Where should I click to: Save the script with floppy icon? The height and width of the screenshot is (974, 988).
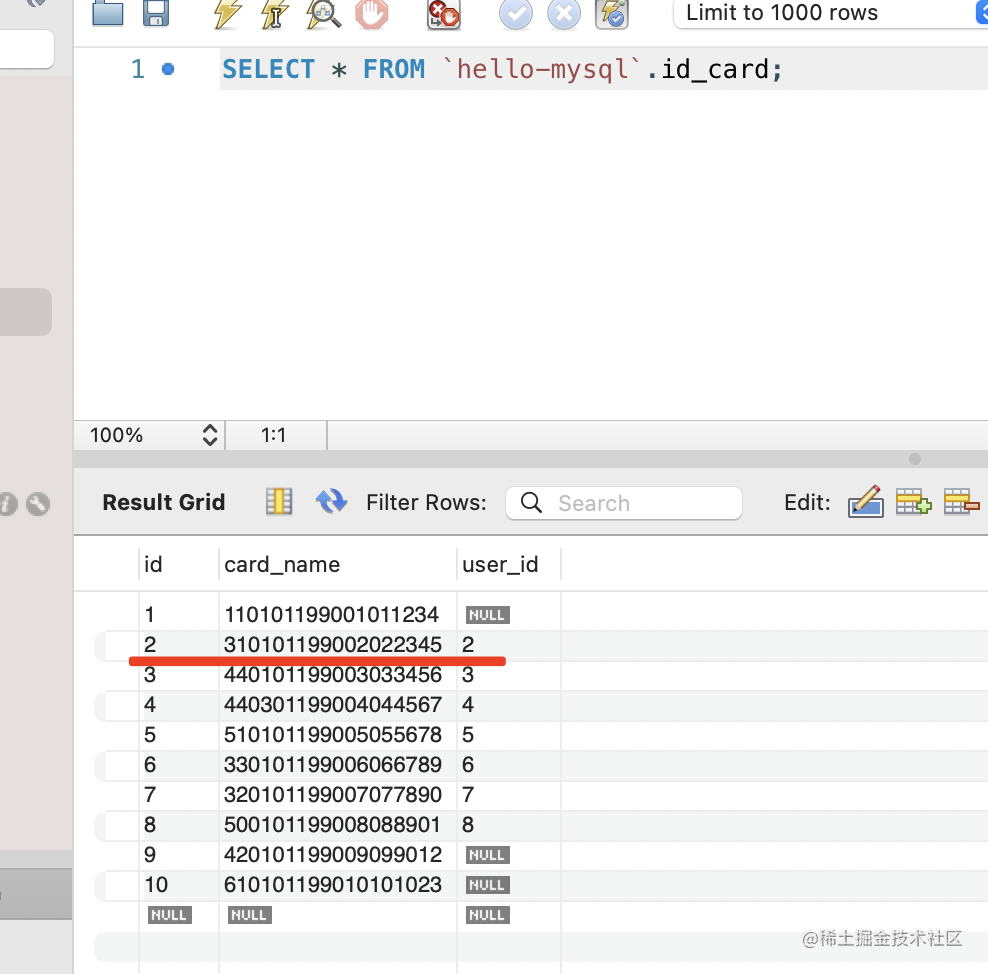pos(156,13)
